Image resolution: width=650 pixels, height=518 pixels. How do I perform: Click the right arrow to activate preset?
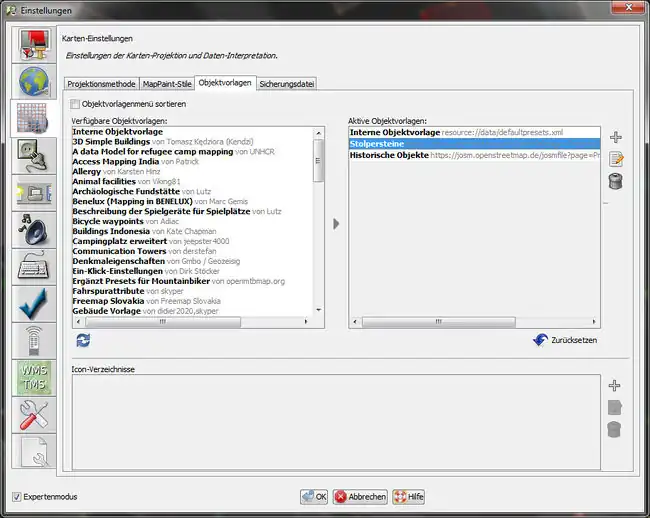(x=336, y=224)
